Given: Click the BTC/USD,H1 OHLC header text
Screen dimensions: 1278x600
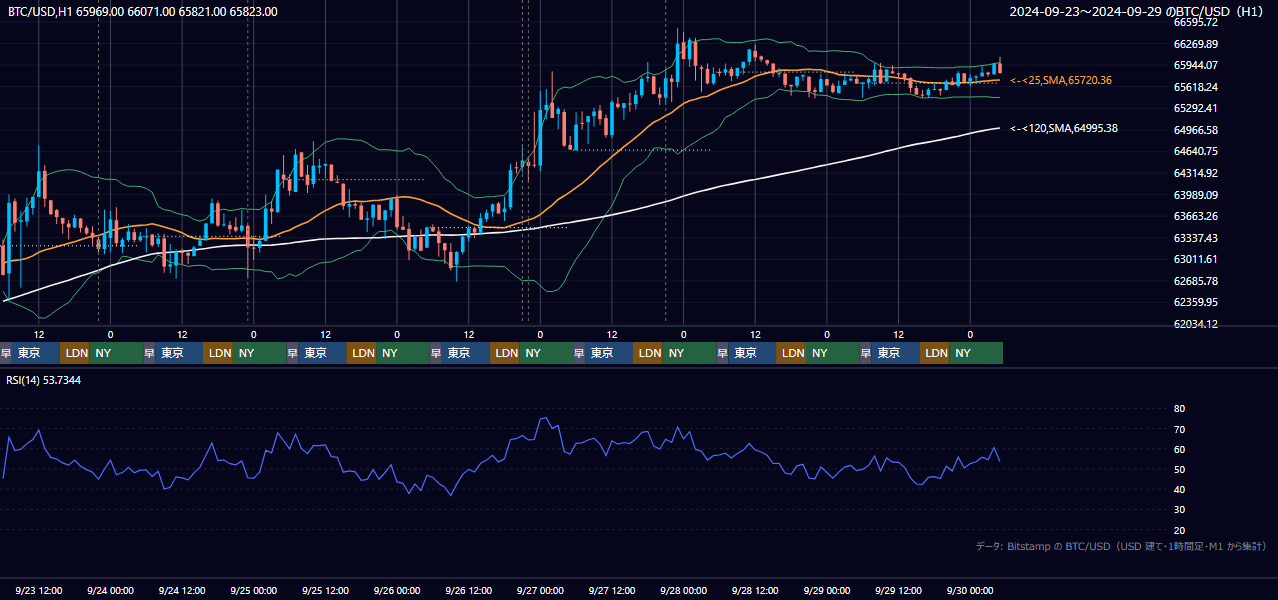Looking at the screenshot, I should click(143, 12).
